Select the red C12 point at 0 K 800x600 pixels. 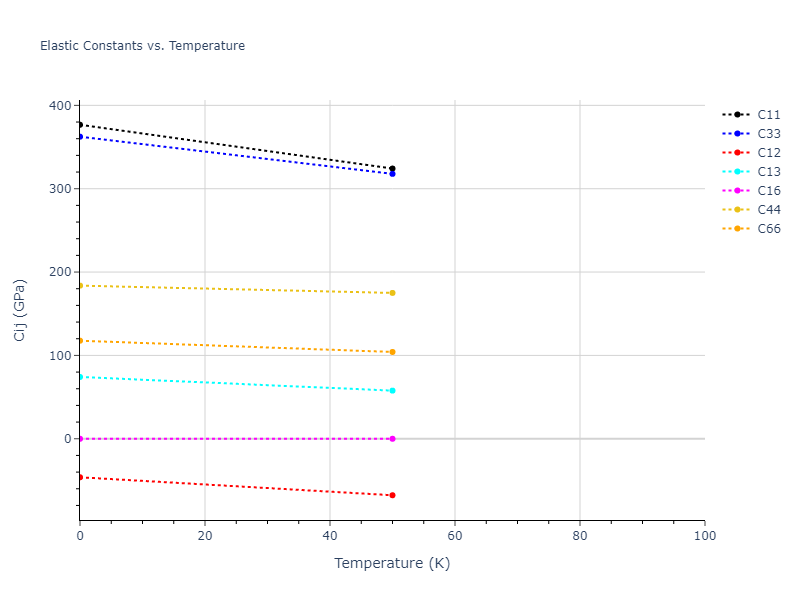tap(80, 477)
